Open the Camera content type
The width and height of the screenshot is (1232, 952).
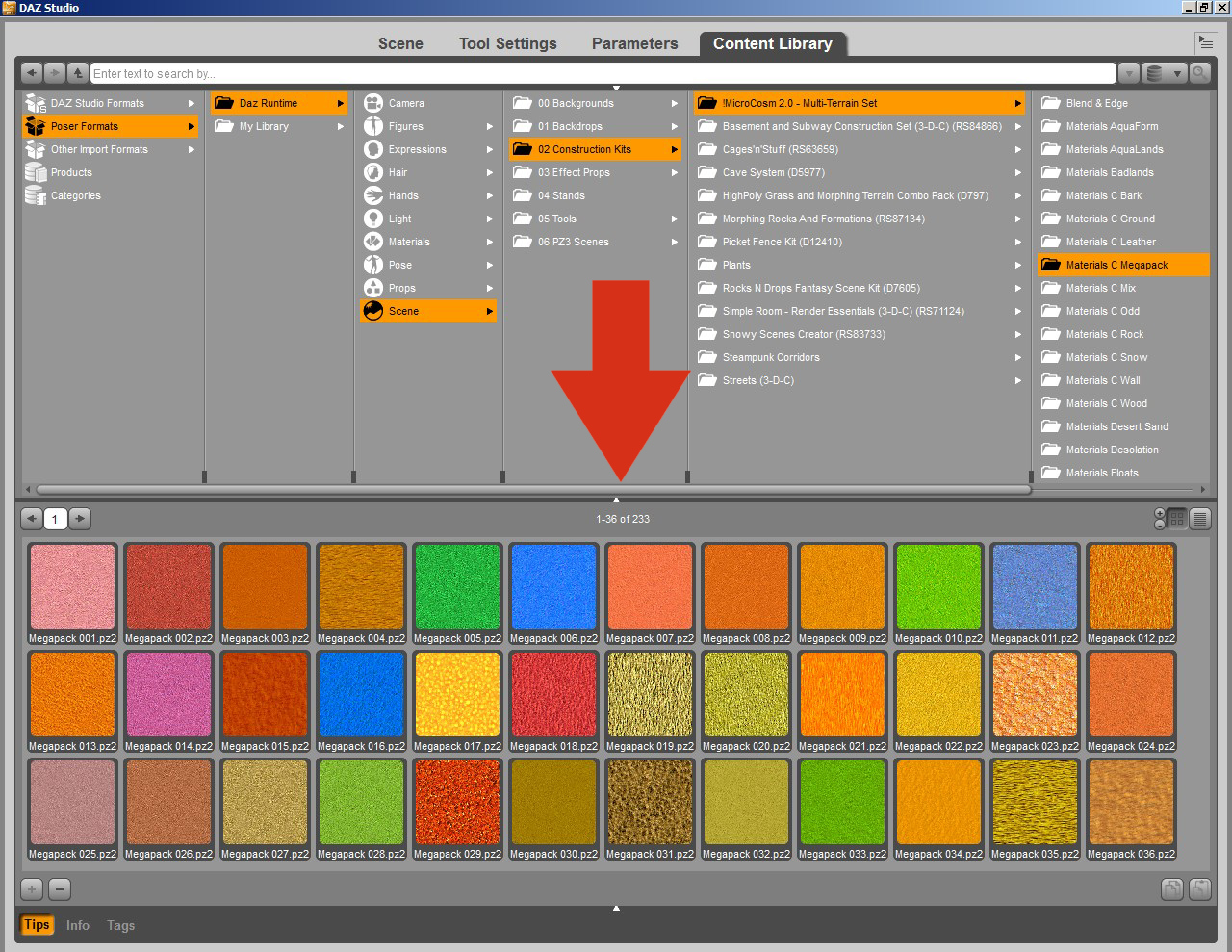428,103
